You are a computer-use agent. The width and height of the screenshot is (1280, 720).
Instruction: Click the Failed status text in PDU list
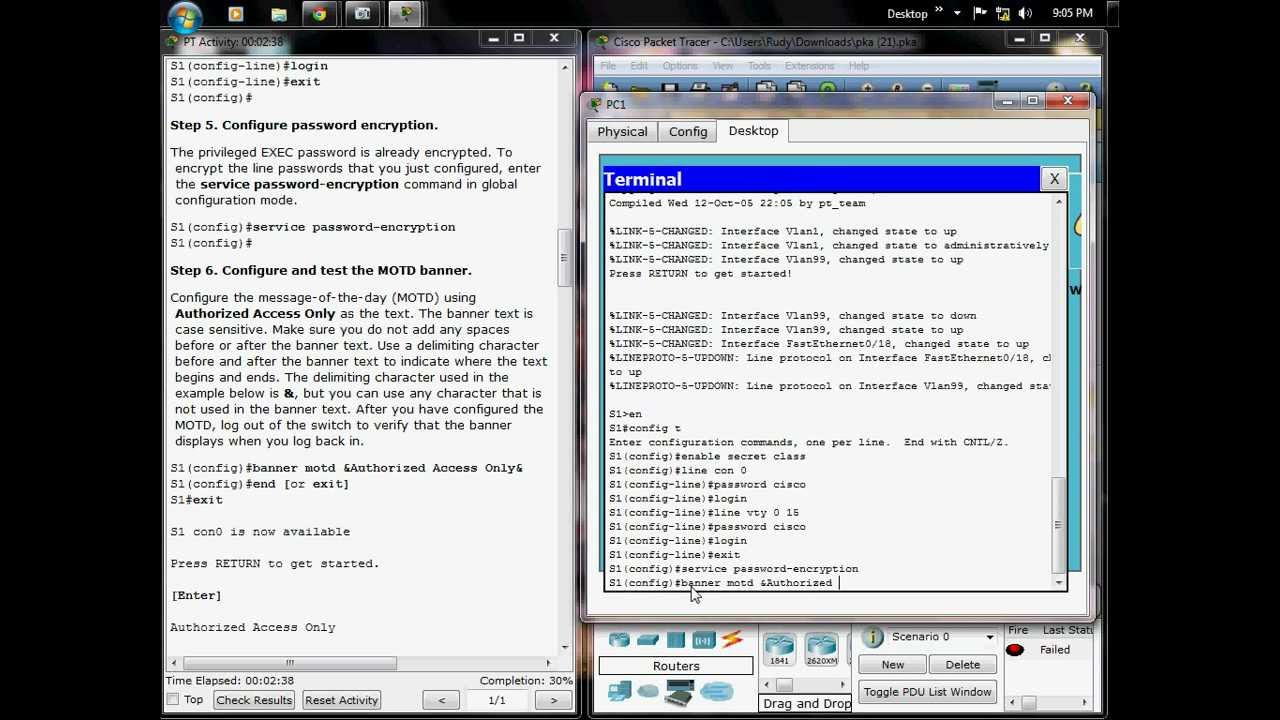tap(1055, 650)
